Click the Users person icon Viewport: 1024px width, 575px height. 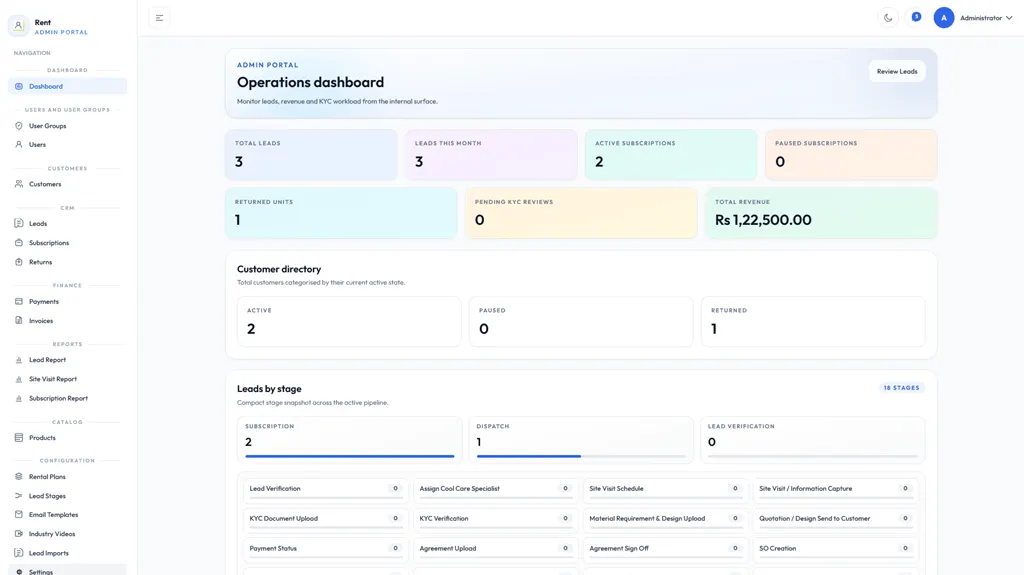point(18,144)
